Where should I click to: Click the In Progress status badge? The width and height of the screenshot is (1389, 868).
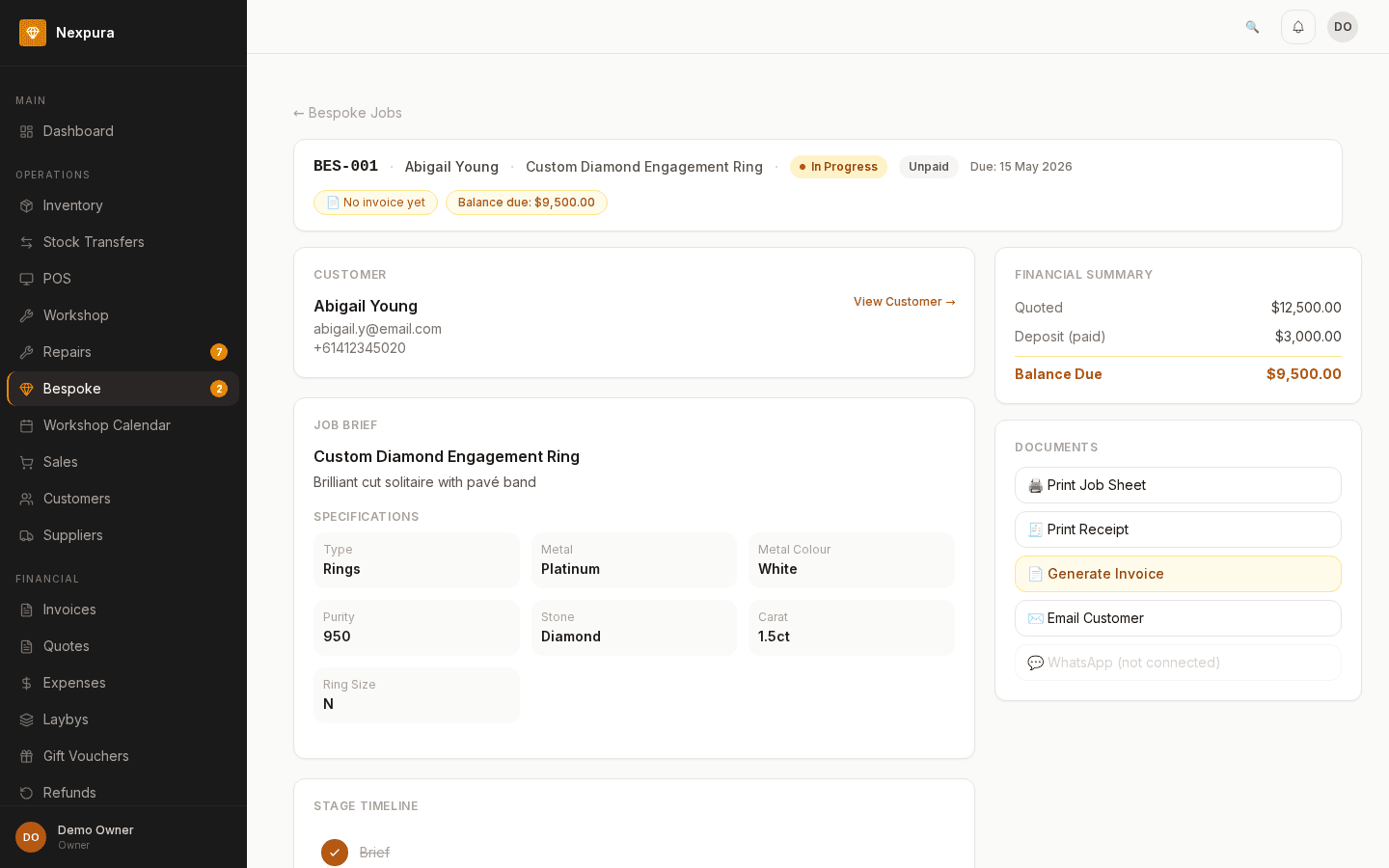(x=838, y=167)
